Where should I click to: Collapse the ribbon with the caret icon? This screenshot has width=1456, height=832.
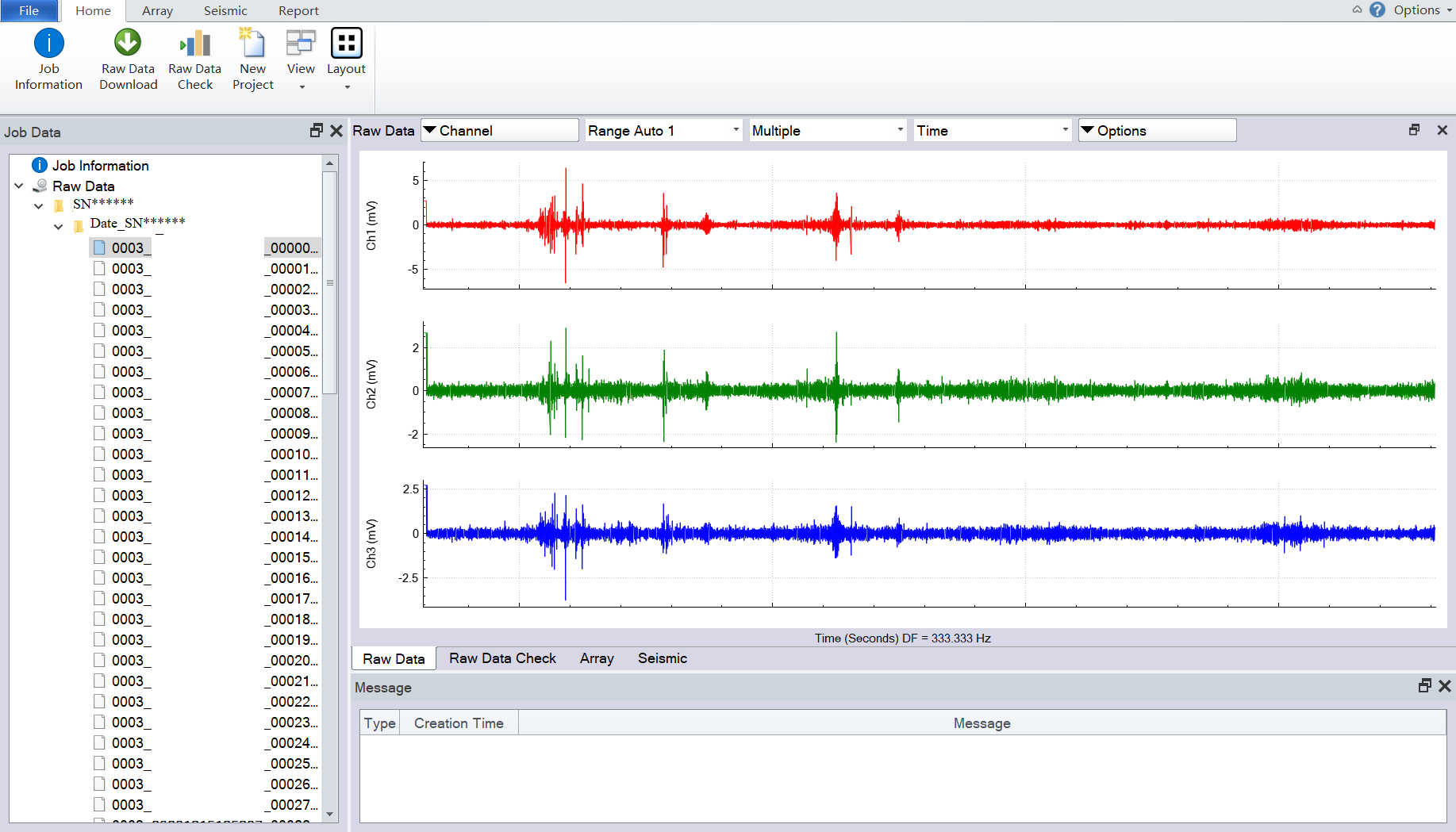[1357, 10]
